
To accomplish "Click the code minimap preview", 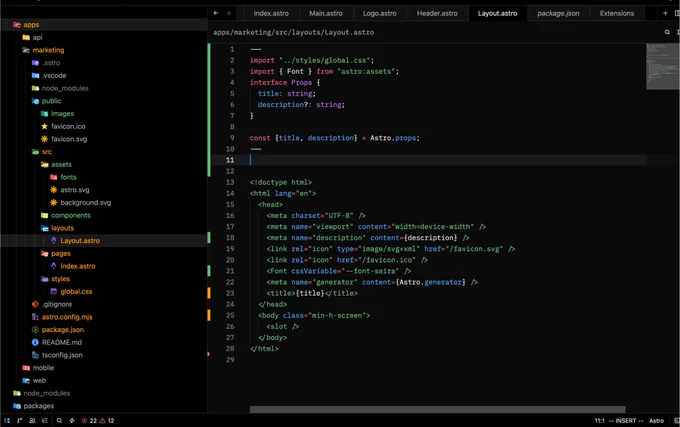I will 663,66.
